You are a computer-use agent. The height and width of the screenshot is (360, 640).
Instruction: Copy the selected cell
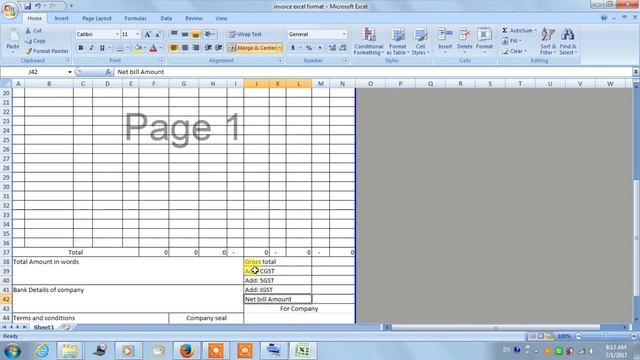[35, 41]
